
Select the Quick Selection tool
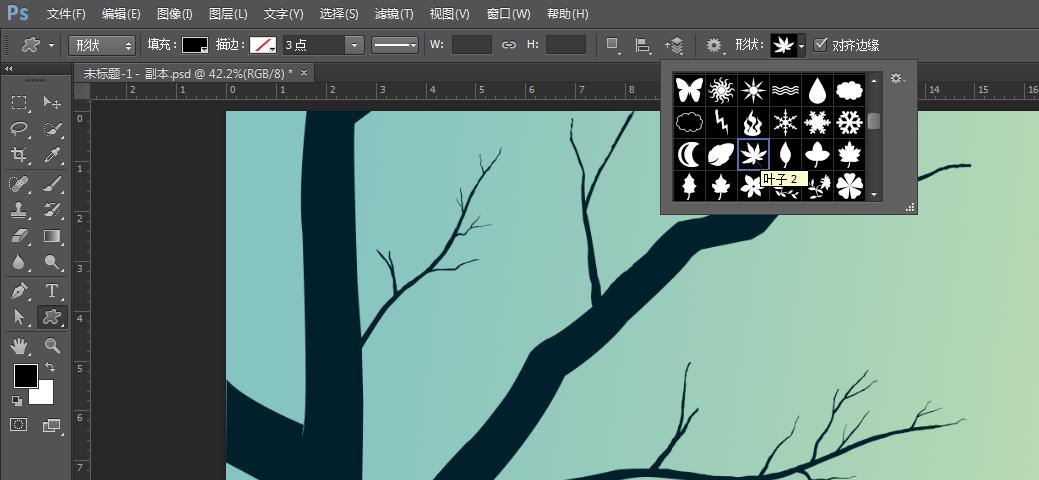52,129
